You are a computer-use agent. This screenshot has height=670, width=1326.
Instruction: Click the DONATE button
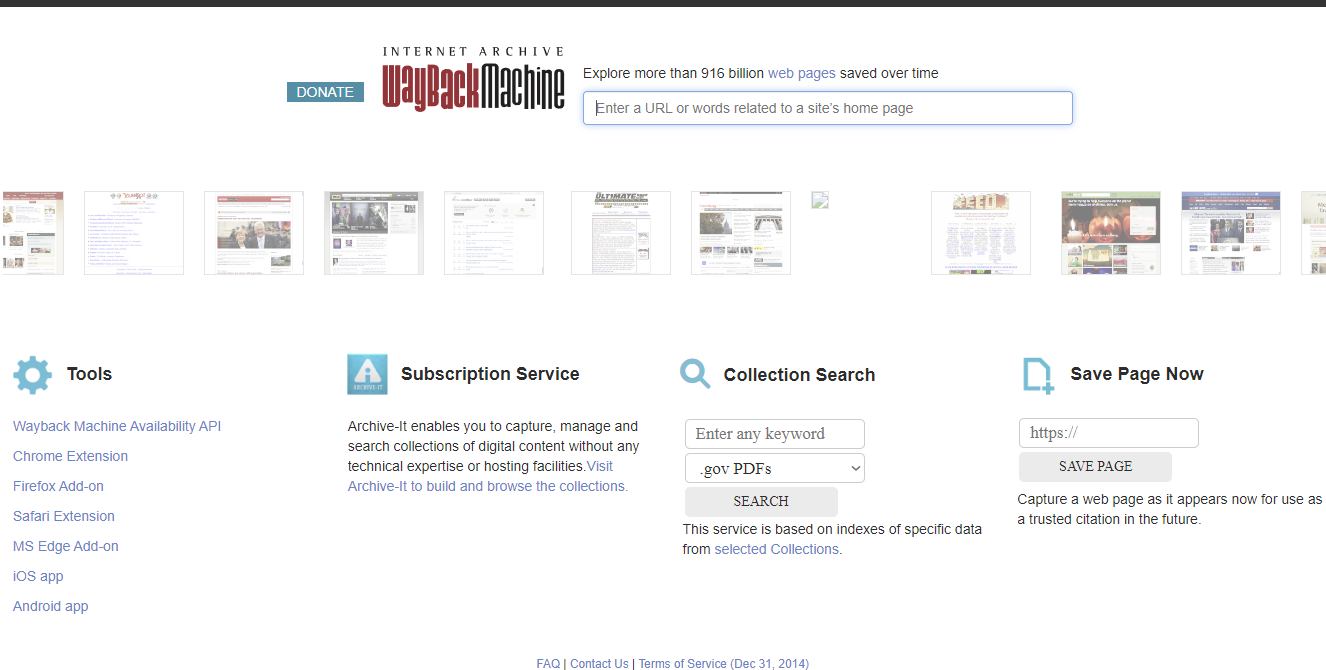click(x=325, y=92)
